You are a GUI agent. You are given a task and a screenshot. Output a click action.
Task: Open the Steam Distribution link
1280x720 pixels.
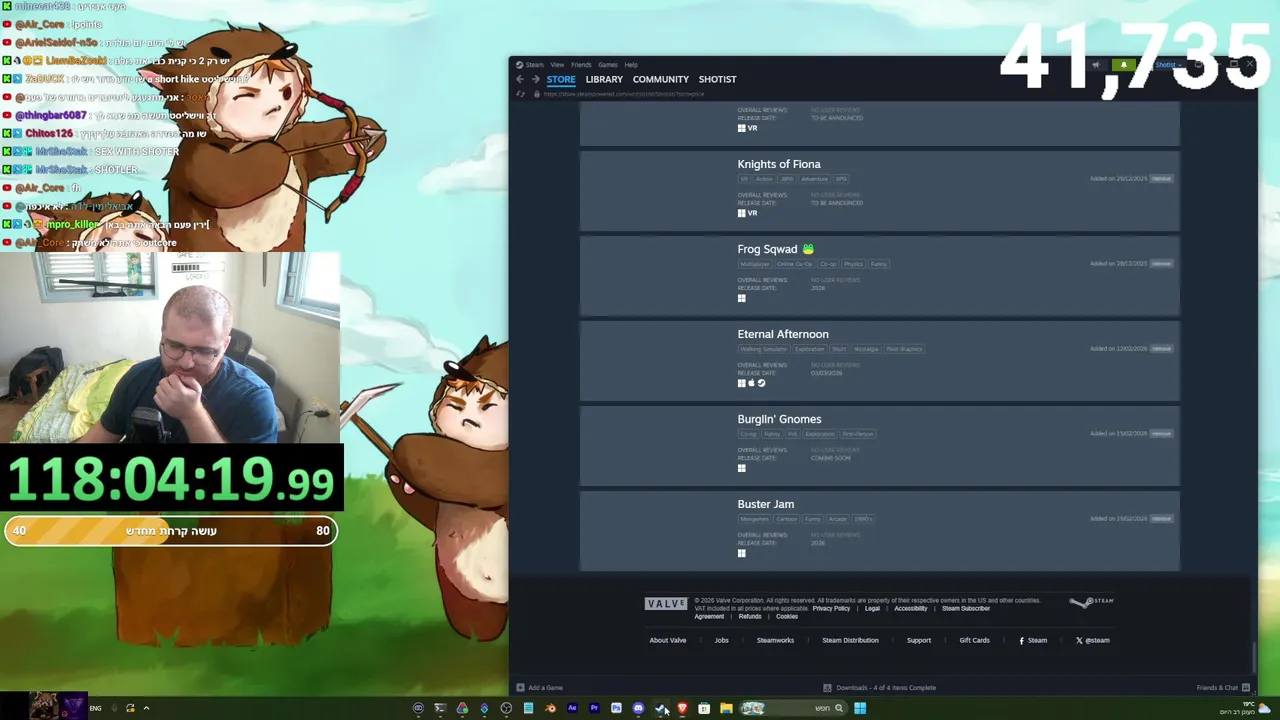pos(850,640)
